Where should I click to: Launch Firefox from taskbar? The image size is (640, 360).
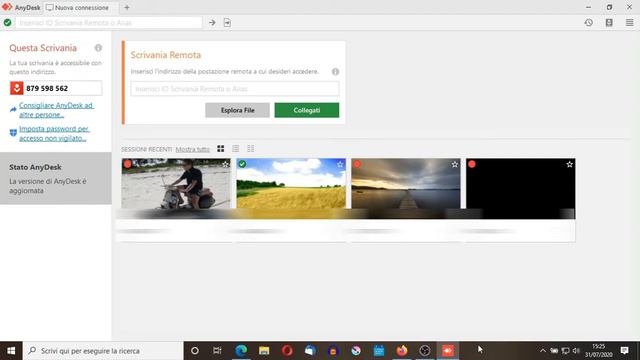coord(402,351)
